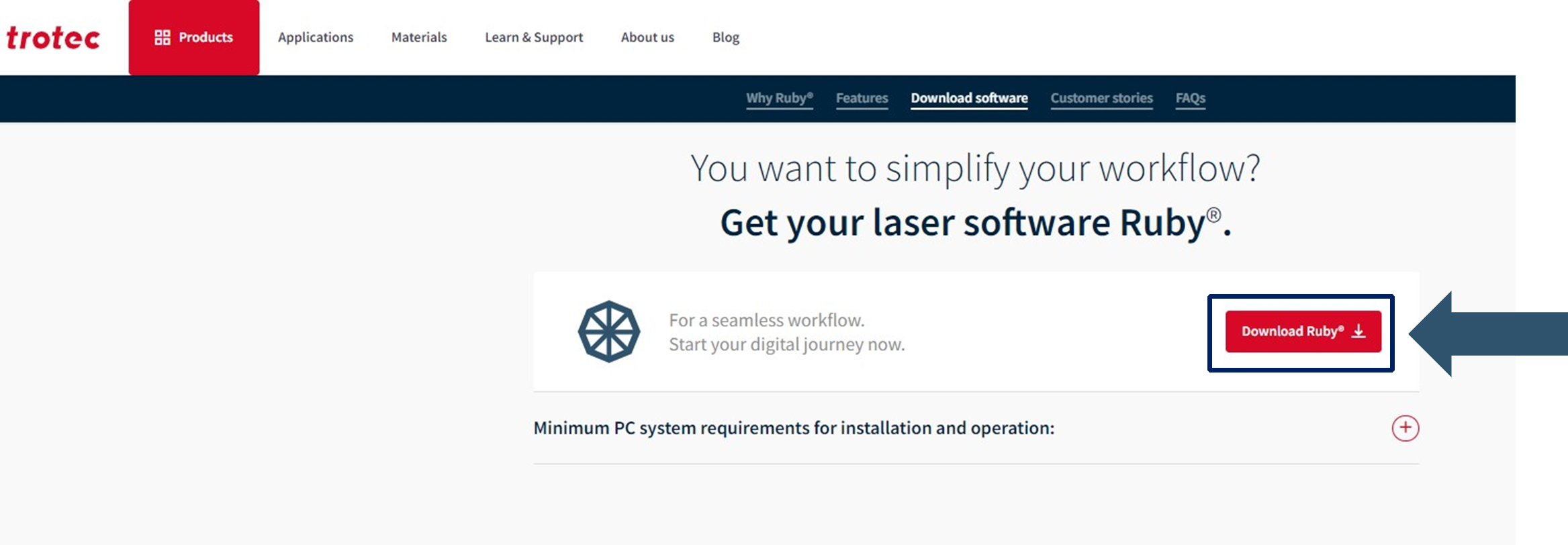This screenshot has width=1568, height=545.
Task: Expand system requirements with plus icon
Action: 1405,428
